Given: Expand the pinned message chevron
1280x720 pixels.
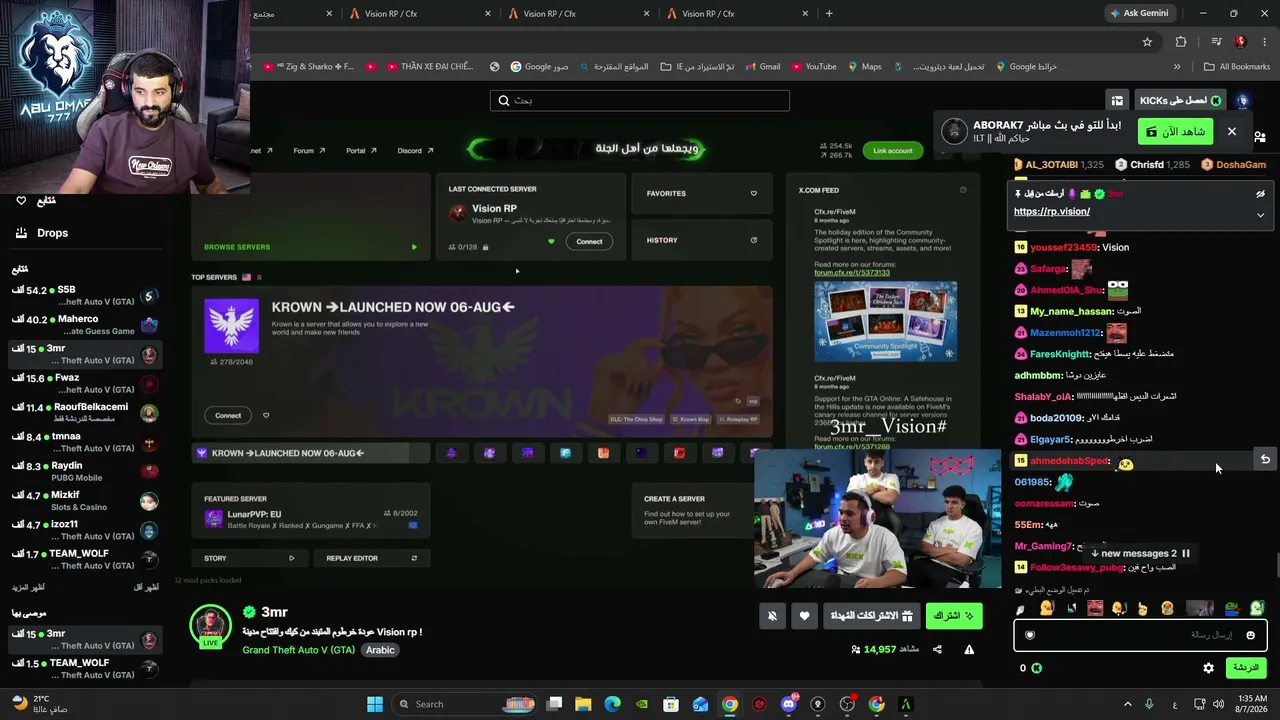Looking at the screenshot, I should tap(1260, 215).
